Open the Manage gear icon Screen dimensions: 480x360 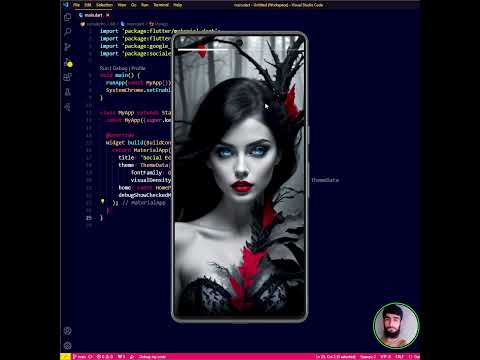(67, 346)
